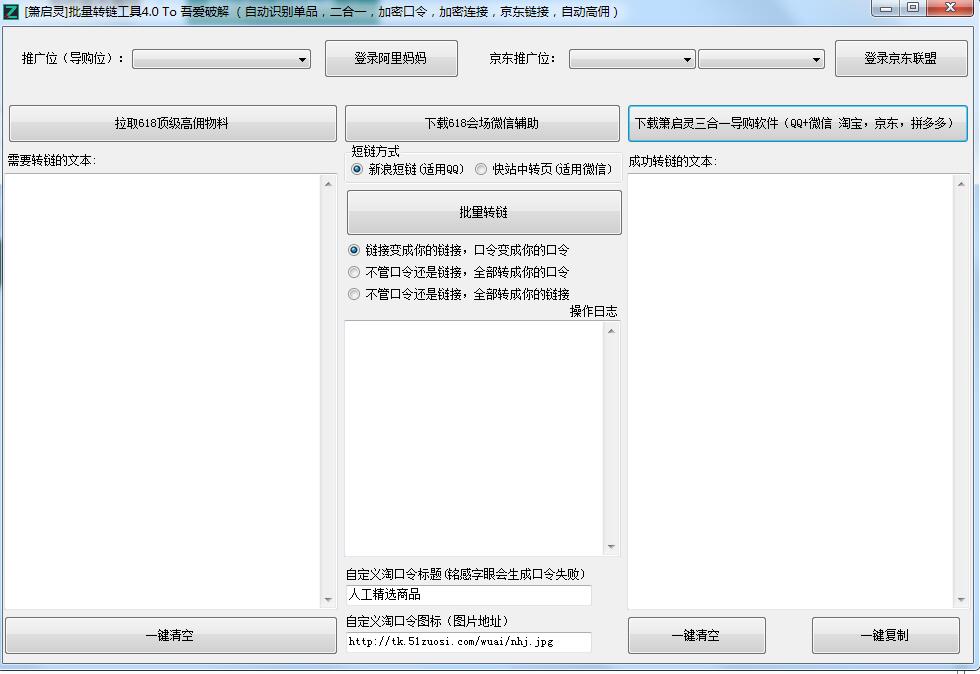Screen dimensions: 980x674
Task: Clear right panel with 一键清空
Action: coord(696,635)
